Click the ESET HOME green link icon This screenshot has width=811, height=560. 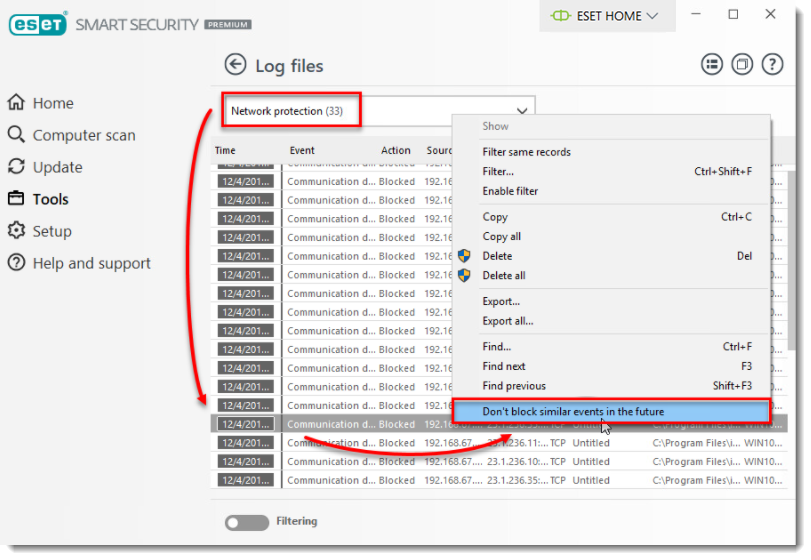560,16
